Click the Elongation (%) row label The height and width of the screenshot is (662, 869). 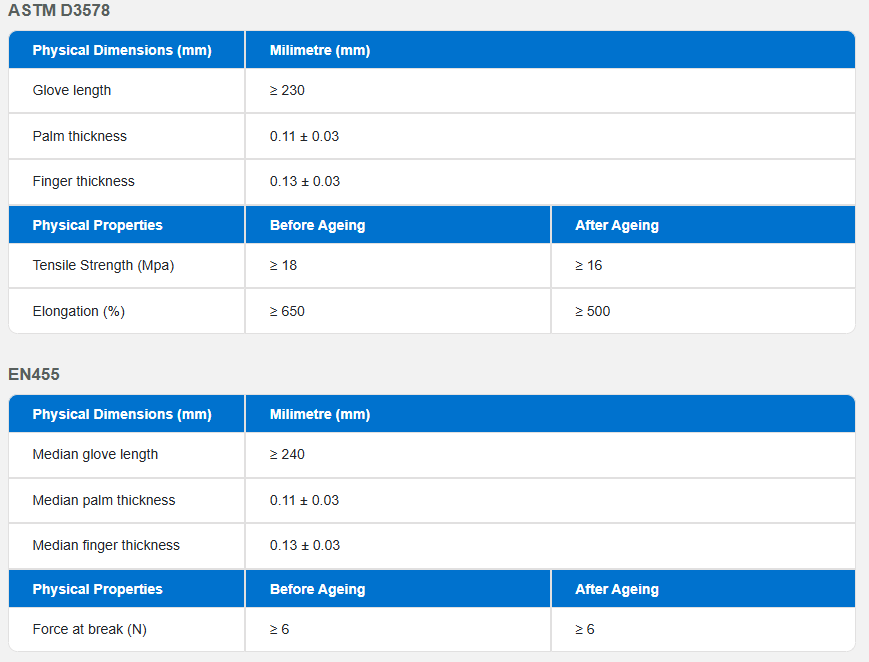point(79,312)
